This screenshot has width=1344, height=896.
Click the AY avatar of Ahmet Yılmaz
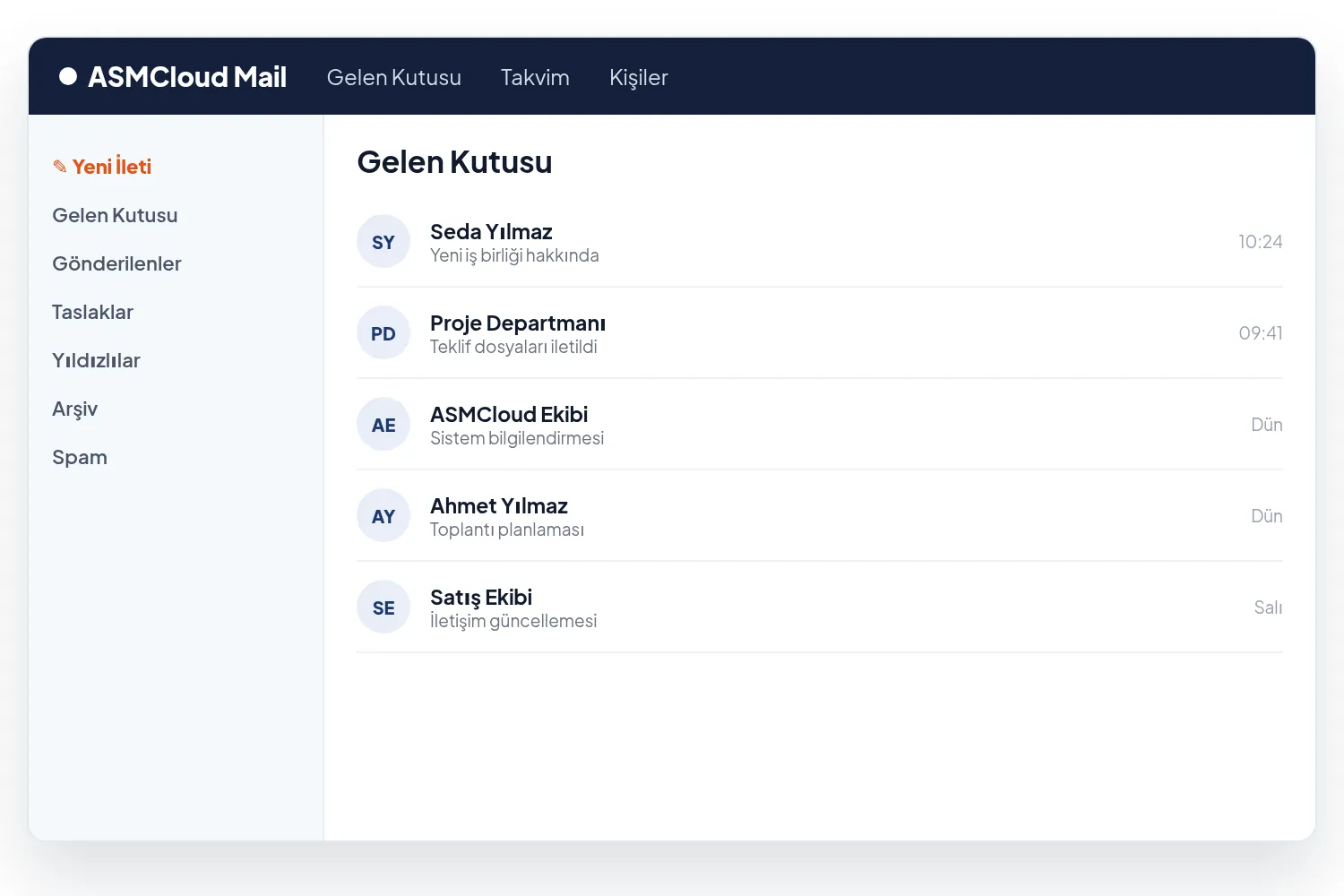click(383, 516)
